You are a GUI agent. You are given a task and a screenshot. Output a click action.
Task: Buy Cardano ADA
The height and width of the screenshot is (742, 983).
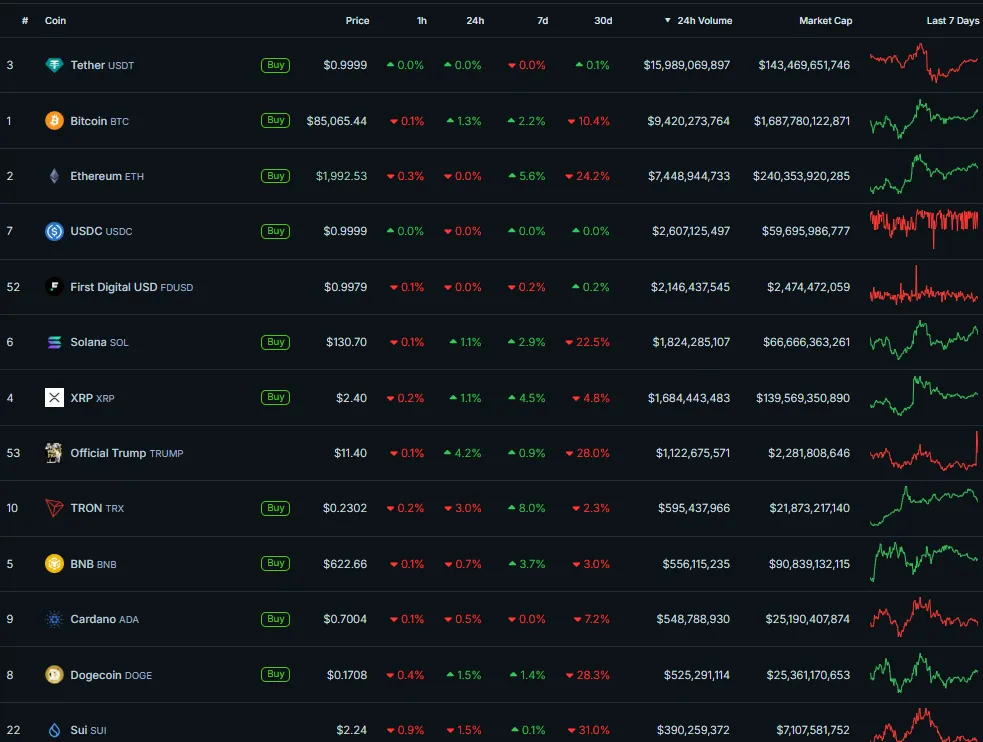pos(275,619)
